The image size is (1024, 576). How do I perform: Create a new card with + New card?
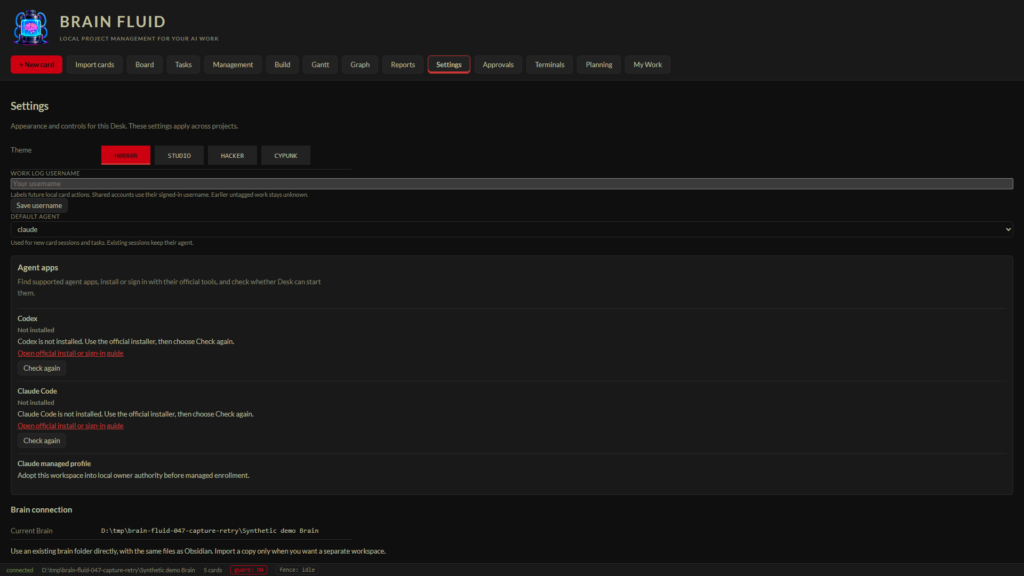tap(37, 65)
